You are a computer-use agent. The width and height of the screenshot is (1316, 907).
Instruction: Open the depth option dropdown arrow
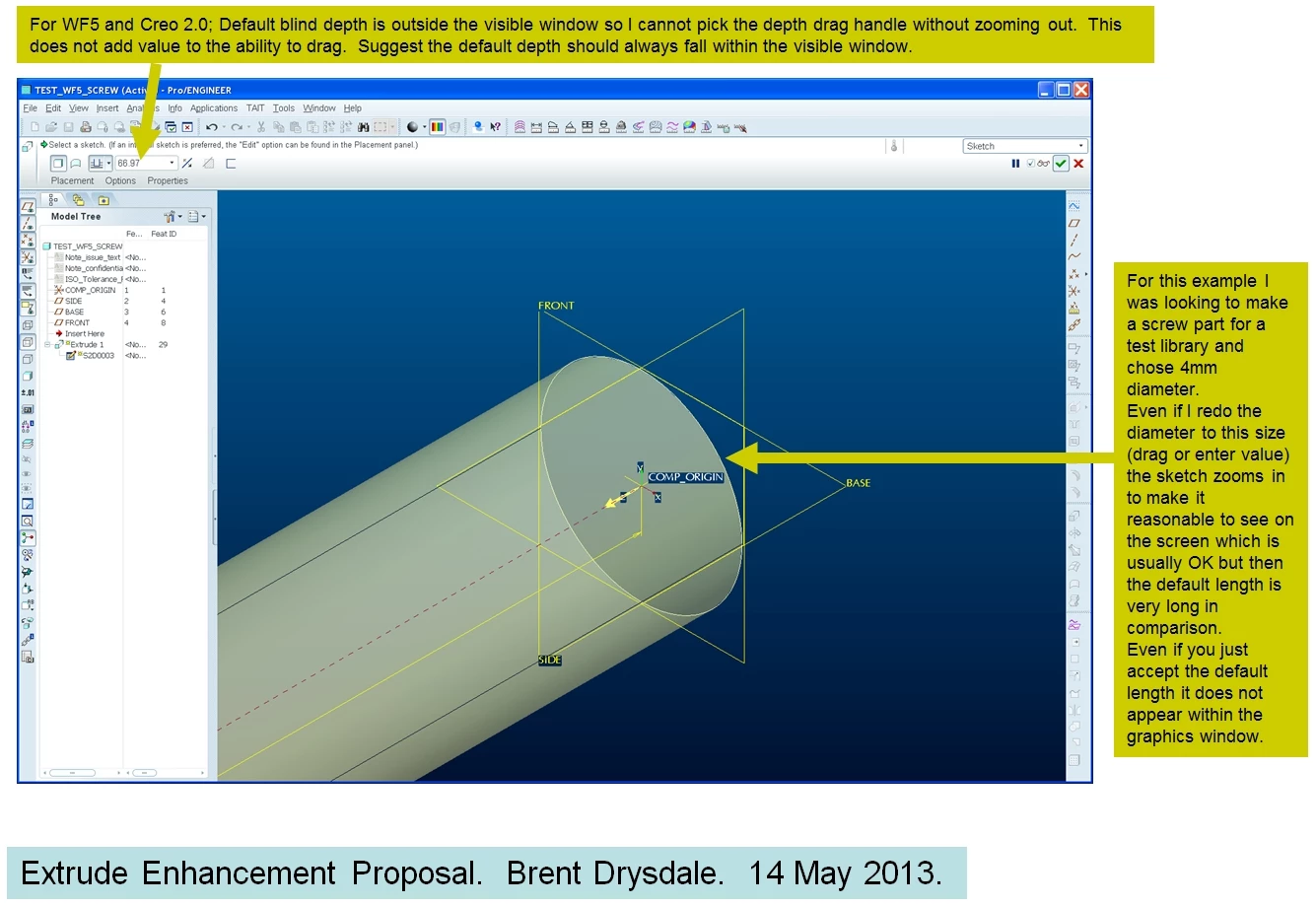point(108,164)
